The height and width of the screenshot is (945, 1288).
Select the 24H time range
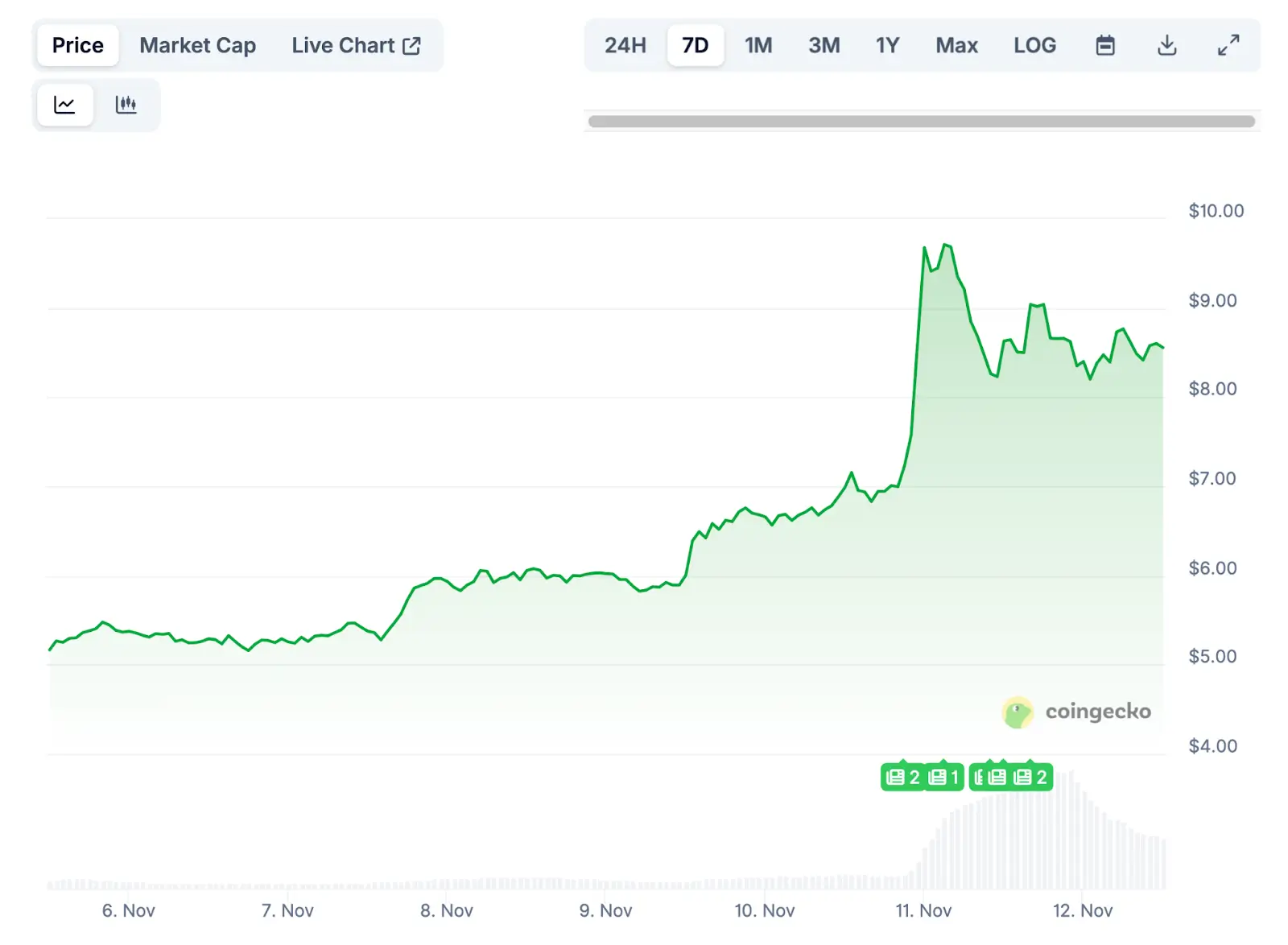click(625, 45)
